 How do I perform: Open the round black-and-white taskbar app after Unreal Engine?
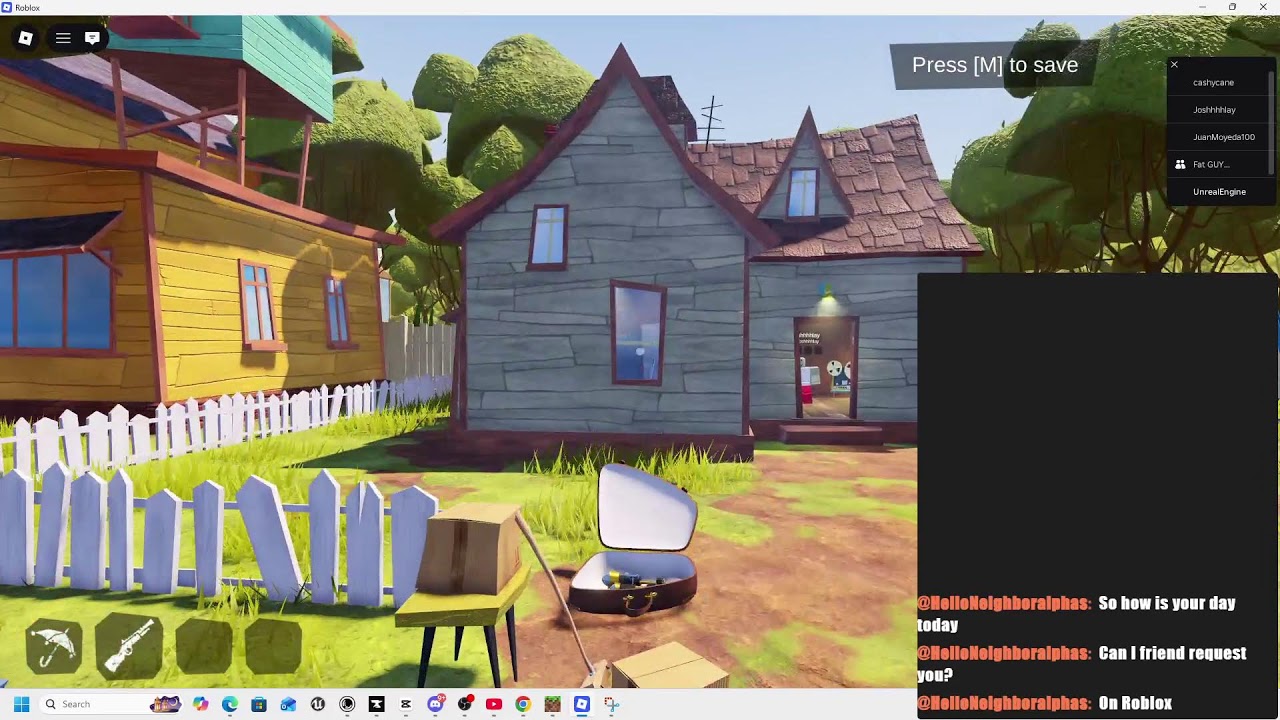(347, 704)
